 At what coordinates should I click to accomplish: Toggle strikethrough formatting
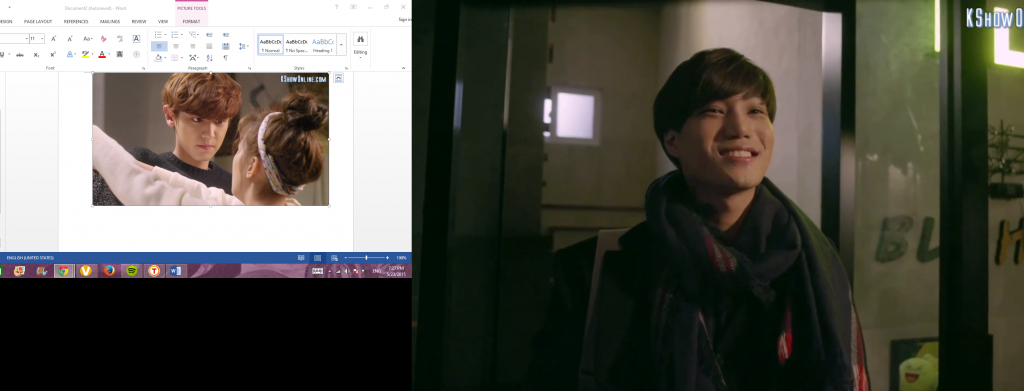[x=20, y=55]
